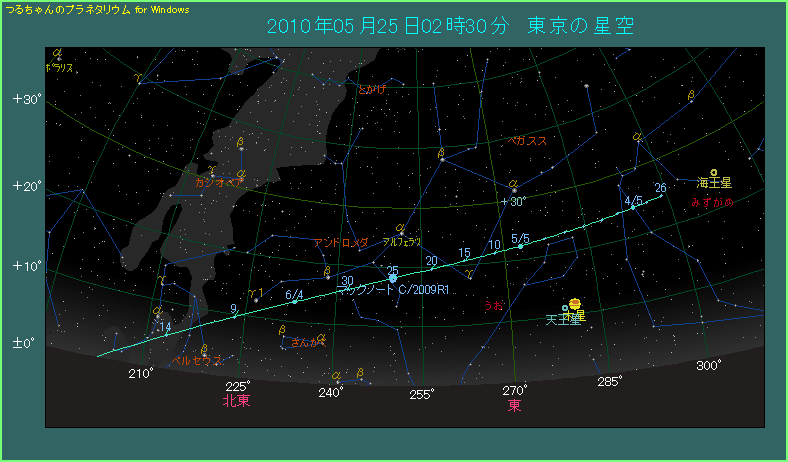Viewport: 788px width, 462px height.
Task: Click the 5/5 comet position dot
Action: click(x=519, y=246)
